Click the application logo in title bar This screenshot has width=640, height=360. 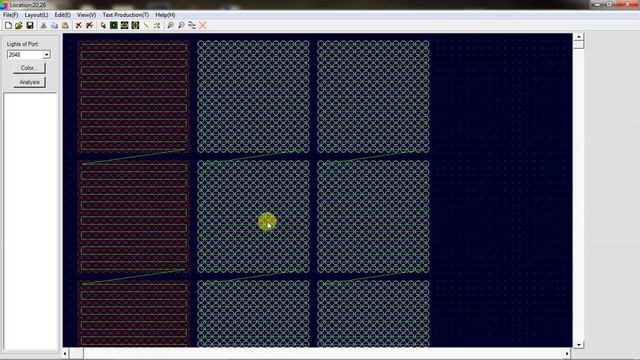pos(4,5)
